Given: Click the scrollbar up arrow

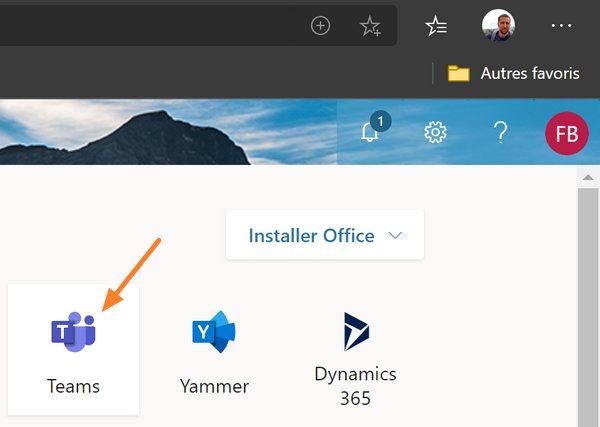Looking at the screenshot, I should tap(588, 178).
